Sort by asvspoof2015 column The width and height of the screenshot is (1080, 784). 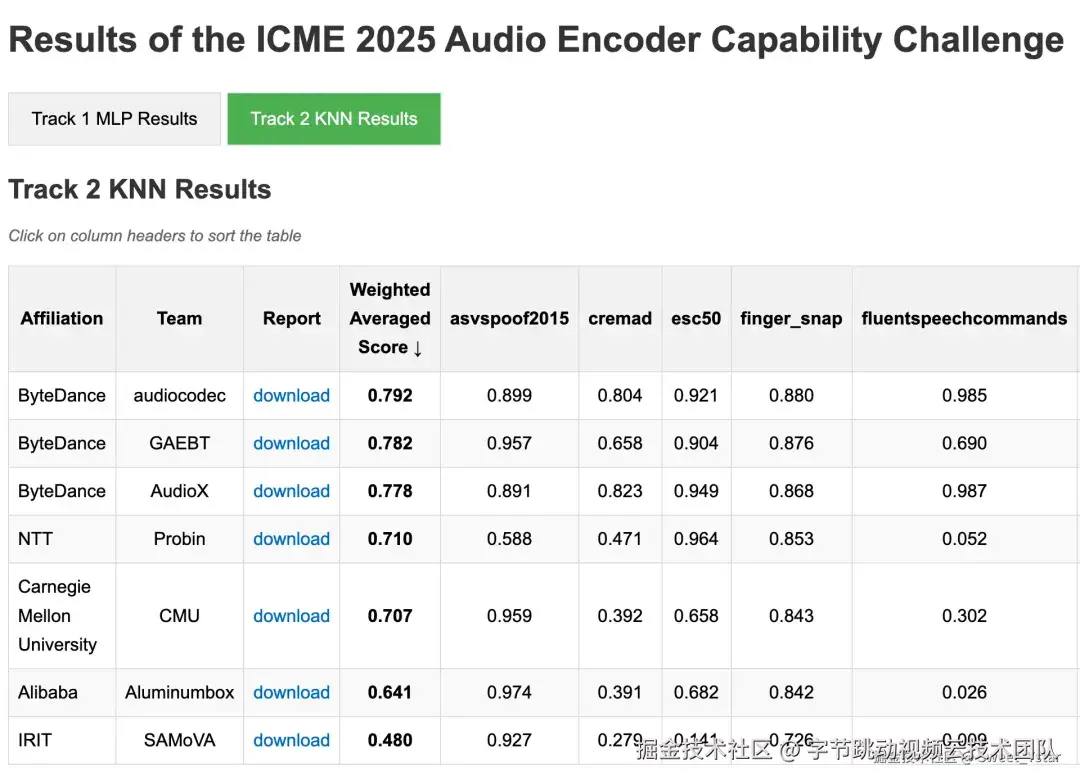(x=509, y=318)
